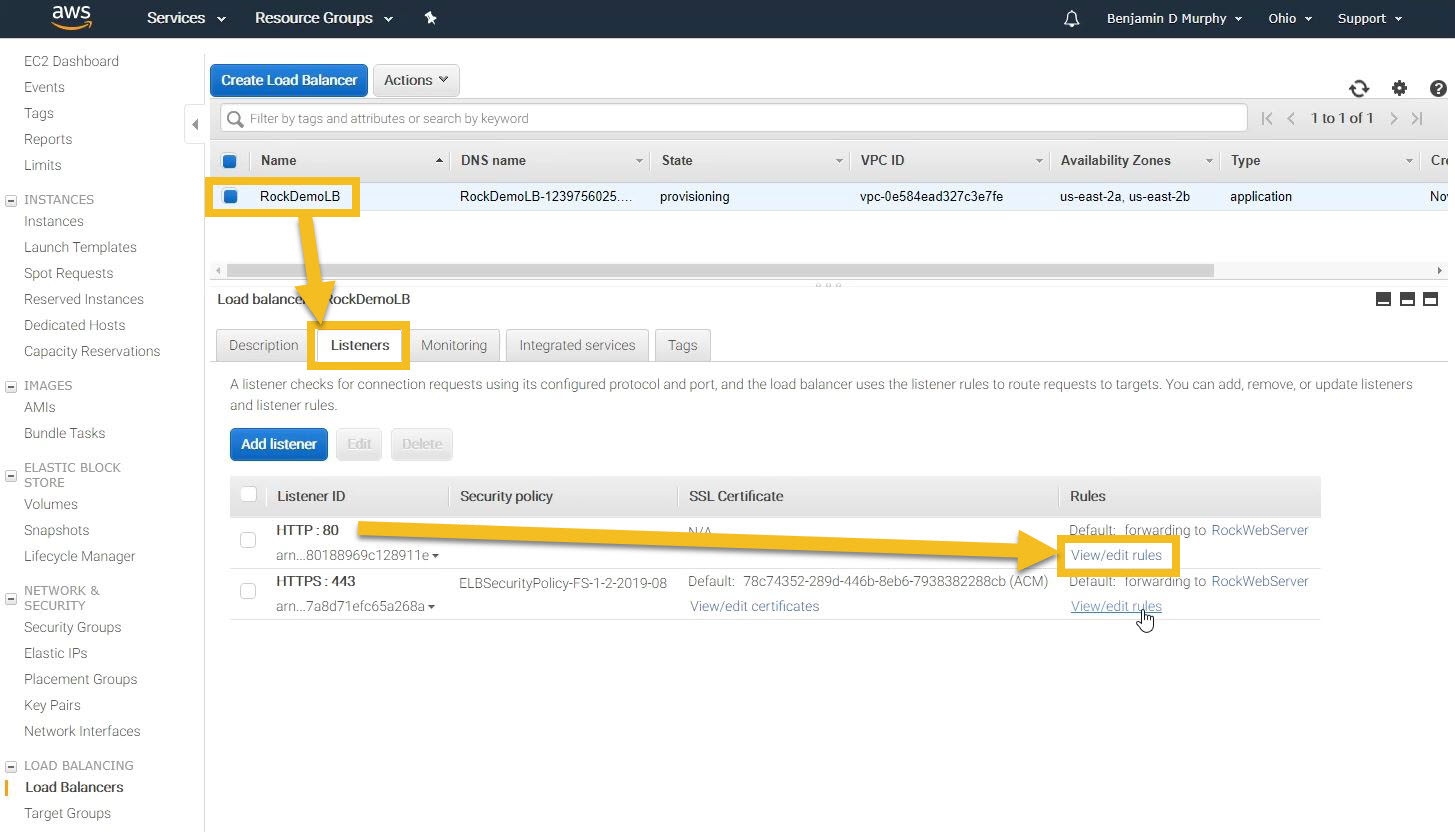Screen dimensions: 1455x832
Task: Open Launch Templates in the sidebar
Action: click(80, 247)
